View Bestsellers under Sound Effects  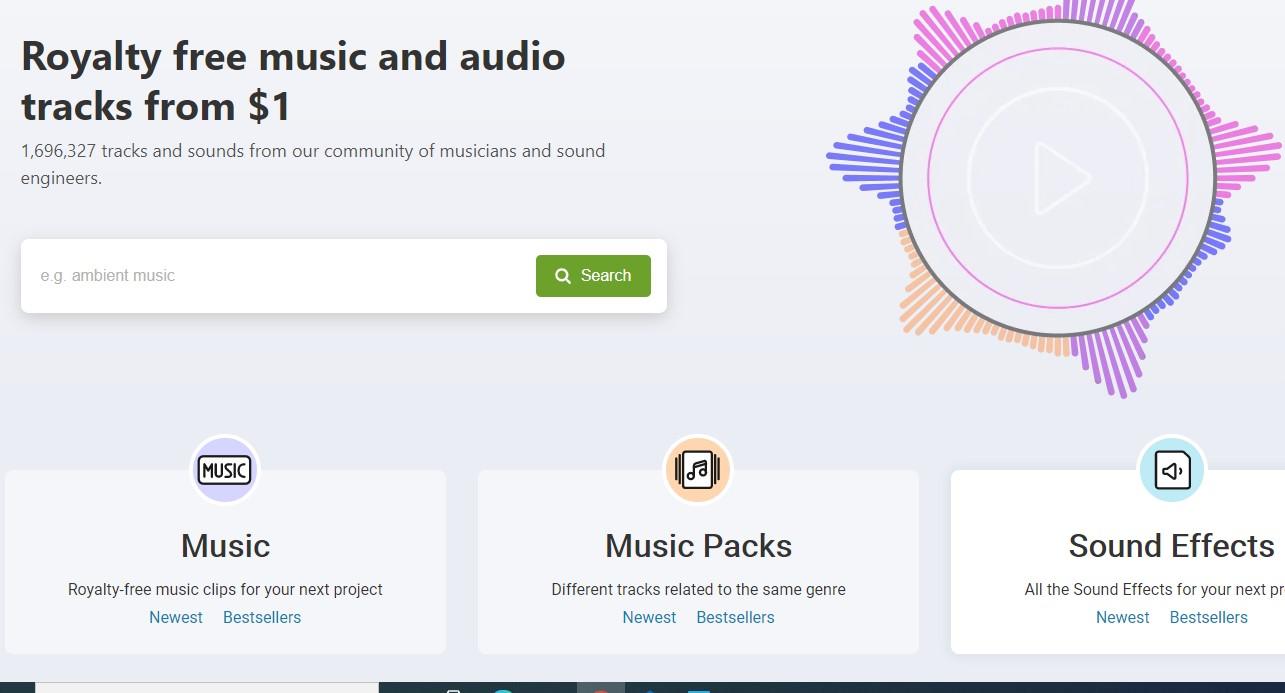pyautogui.click(x=1209, y=617)
